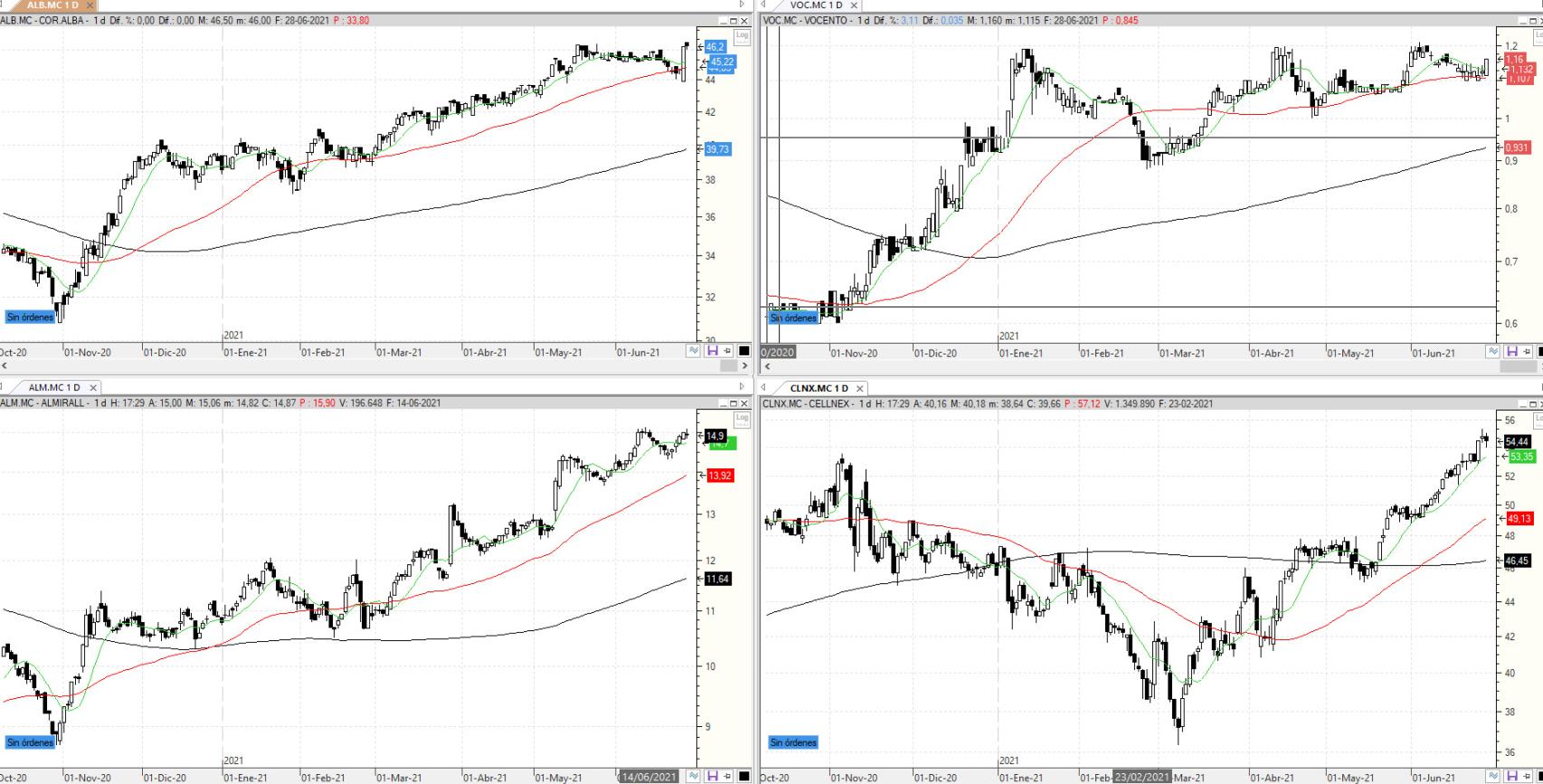Image resolution: width=1543 pixels, height=784 pixels.
Task: Click the indicators wave icon on CLNX.MC chart
Action: (1492, 776)
